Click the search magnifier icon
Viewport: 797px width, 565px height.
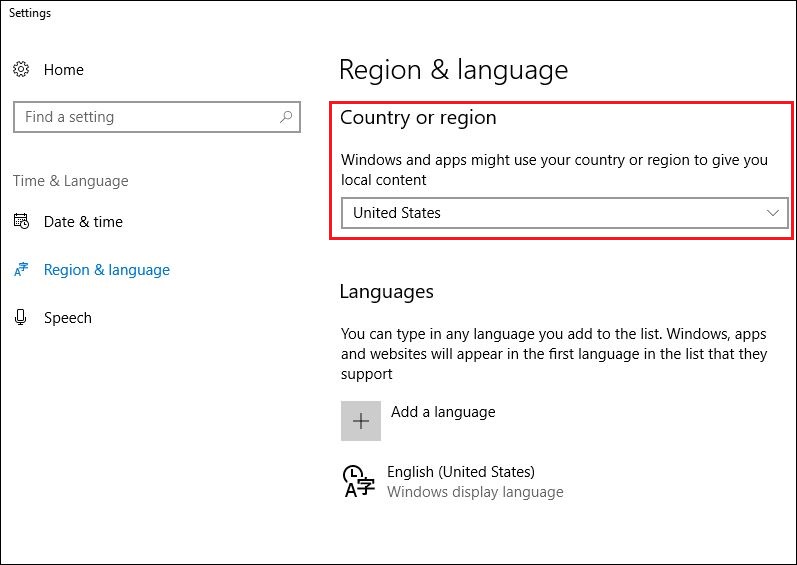point(286,117)
